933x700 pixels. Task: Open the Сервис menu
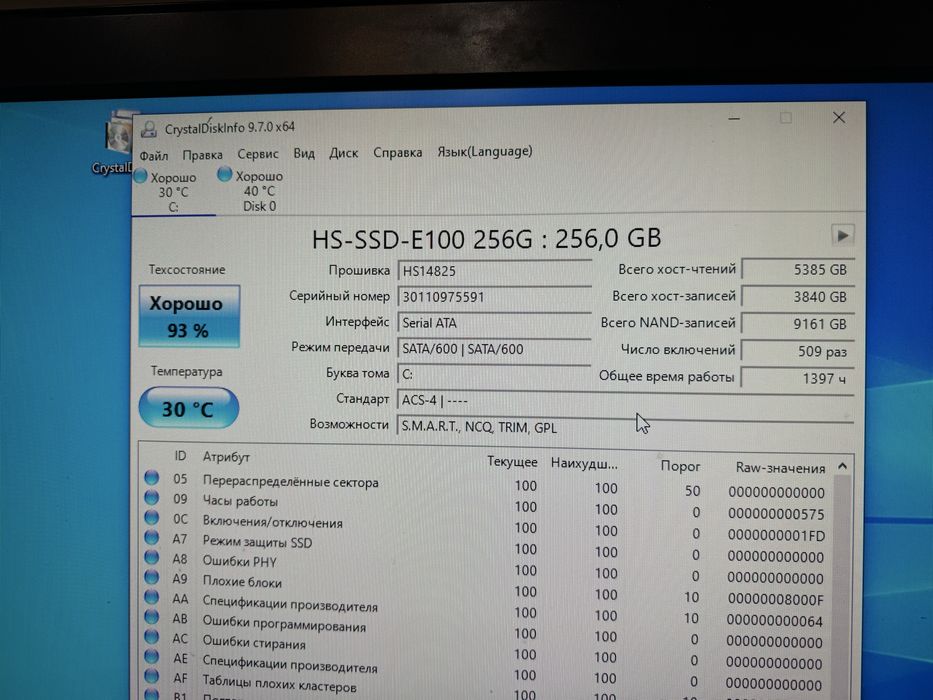click(258, 154)
